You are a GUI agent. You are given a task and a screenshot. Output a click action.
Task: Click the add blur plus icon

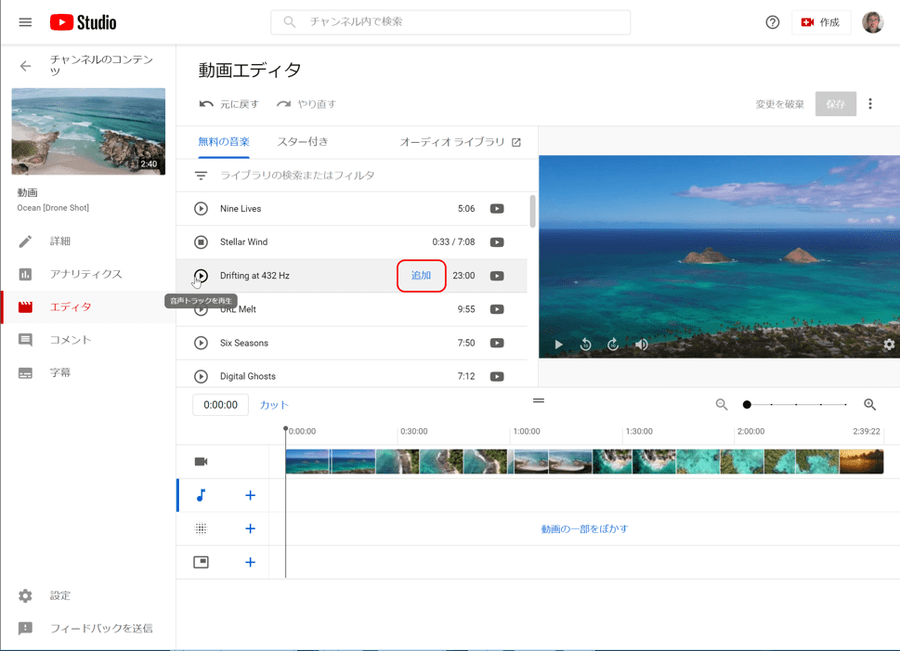(x=250, y=529)
